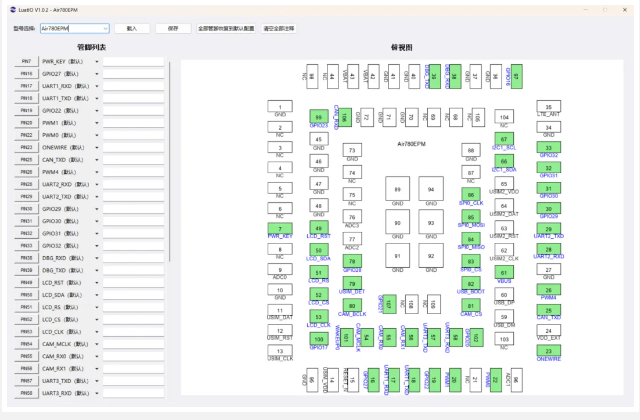Open the GPIO27 function dropdown
Image resolution: width=640 pixels, height=420 pixels.
coord(97,74)
